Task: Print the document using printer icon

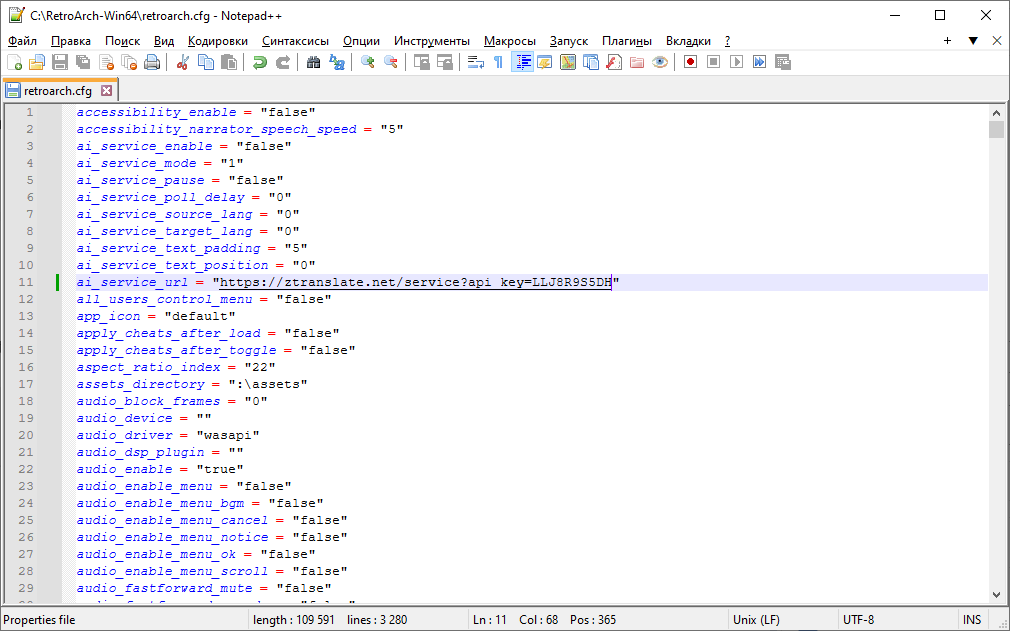Action: 152,62
